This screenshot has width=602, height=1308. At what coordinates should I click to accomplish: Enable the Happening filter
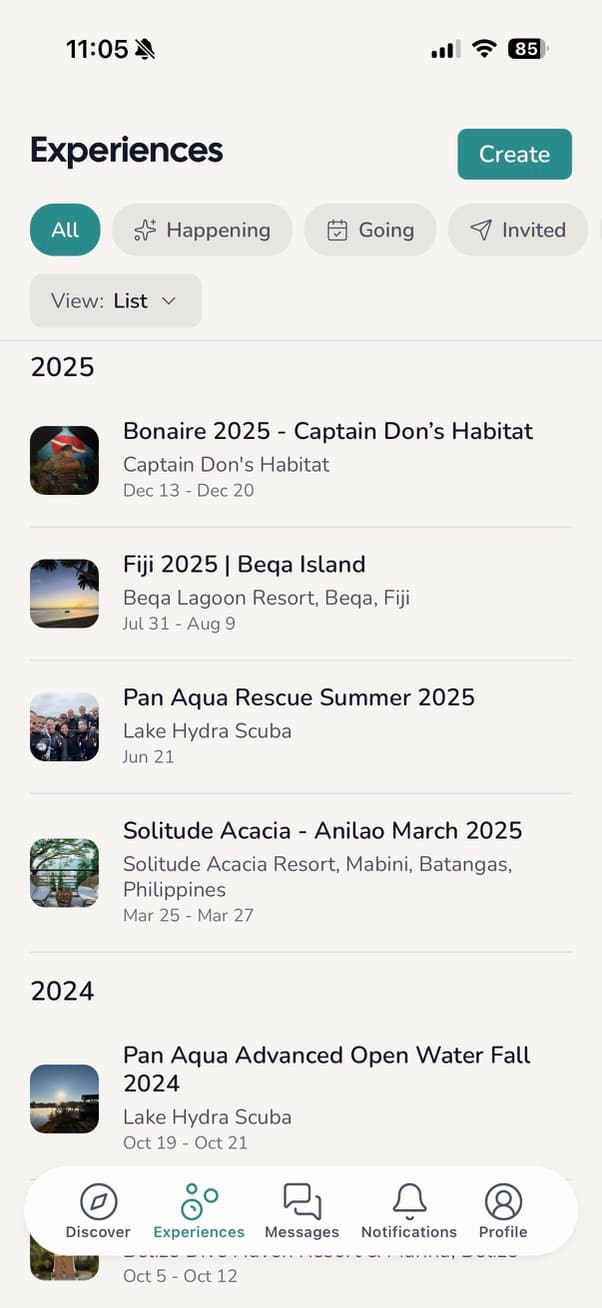(202, 230)
